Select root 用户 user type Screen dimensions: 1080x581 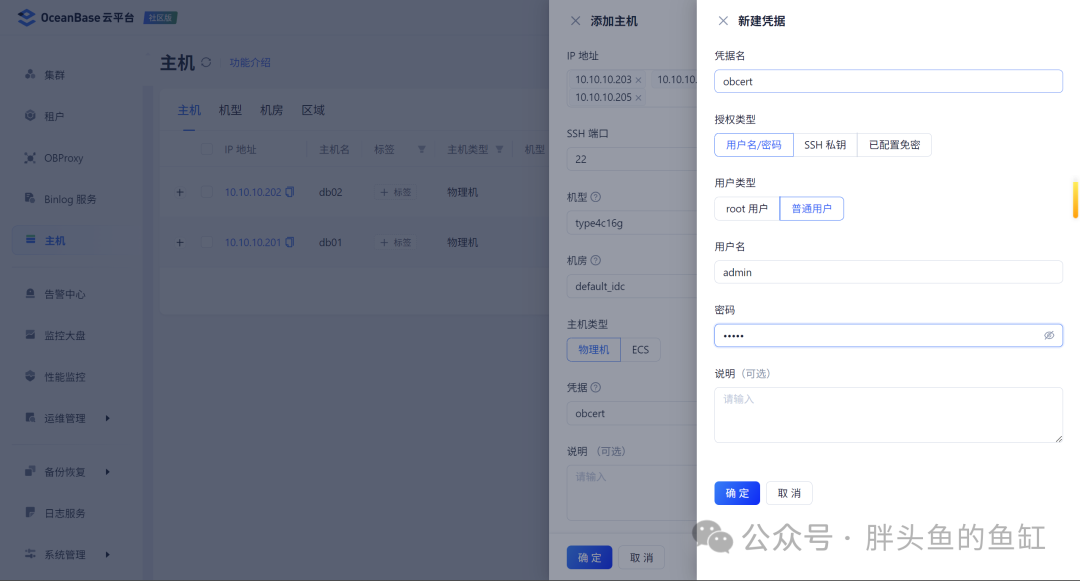[x=747, y=209]
